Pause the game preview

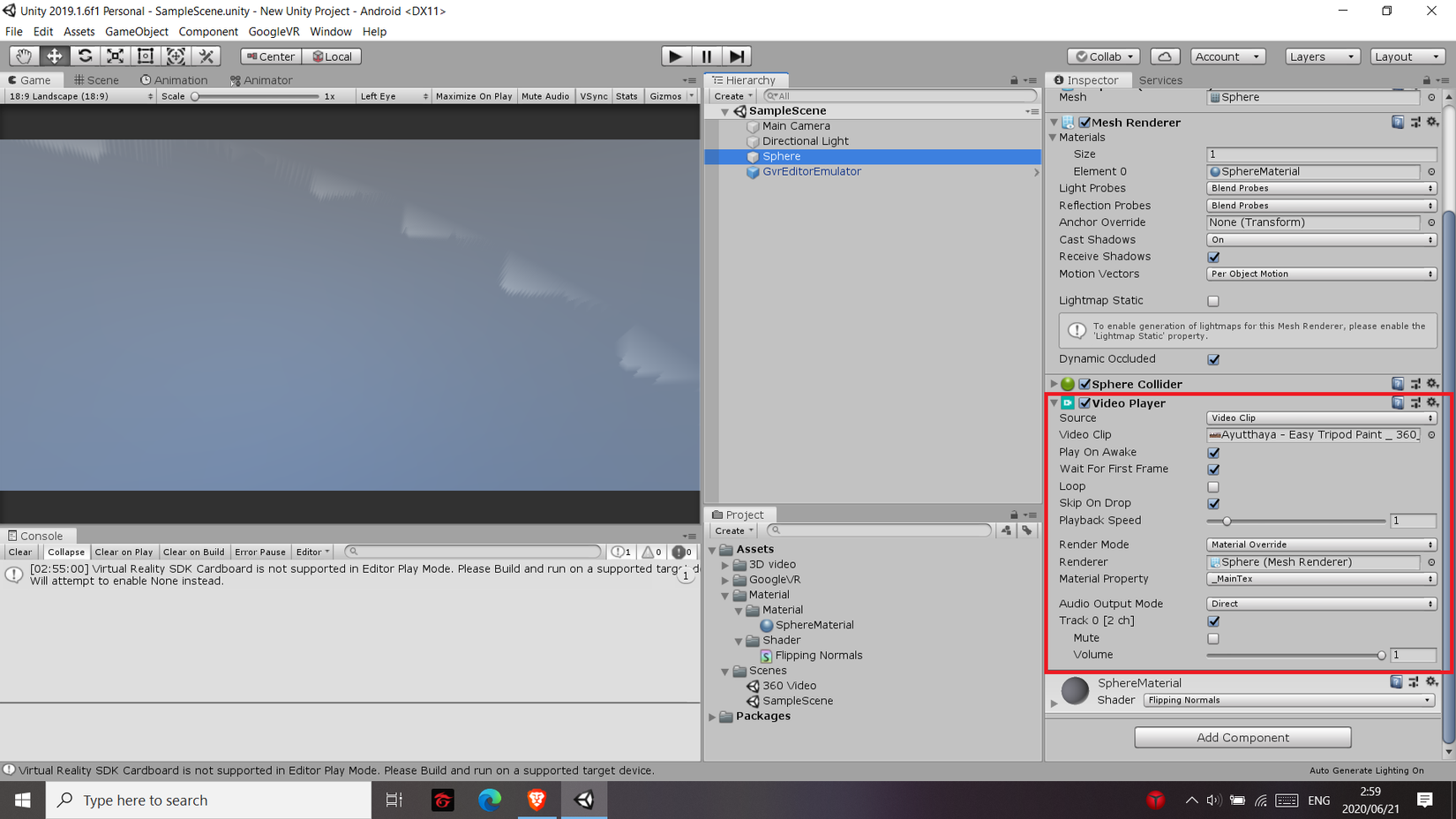(707, 56)
